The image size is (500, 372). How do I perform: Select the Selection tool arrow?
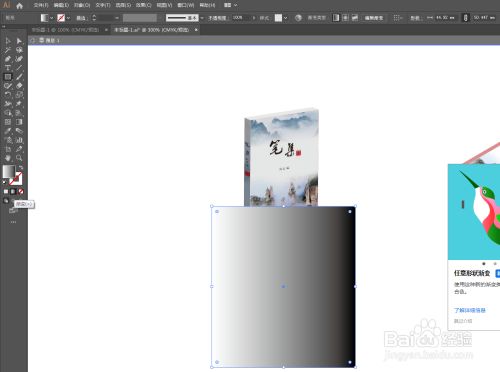point(8,41)
